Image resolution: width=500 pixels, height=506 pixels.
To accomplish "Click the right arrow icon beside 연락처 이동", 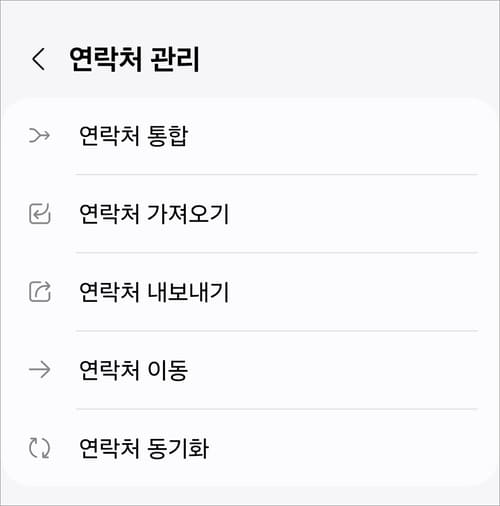I will [39, 370].
